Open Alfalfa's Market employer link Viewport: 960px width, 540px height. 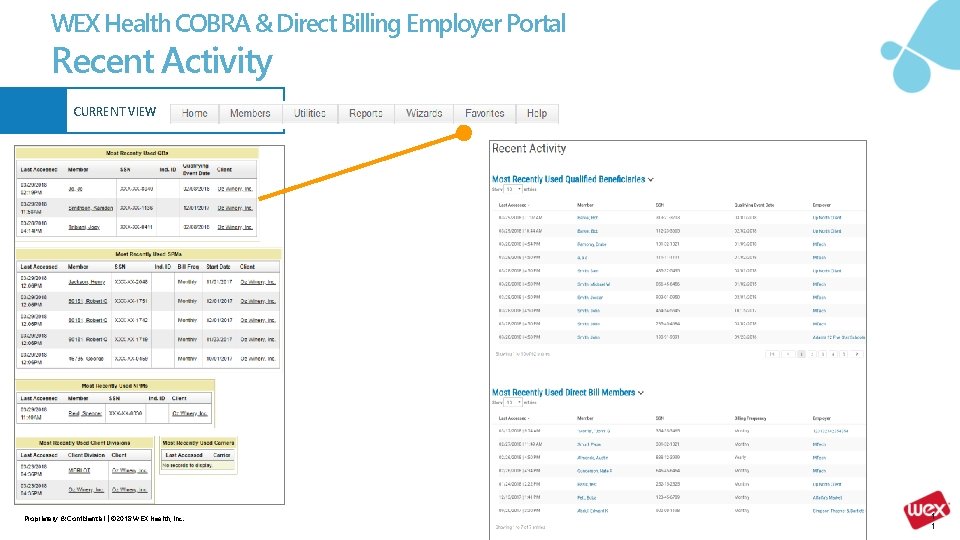827,498
